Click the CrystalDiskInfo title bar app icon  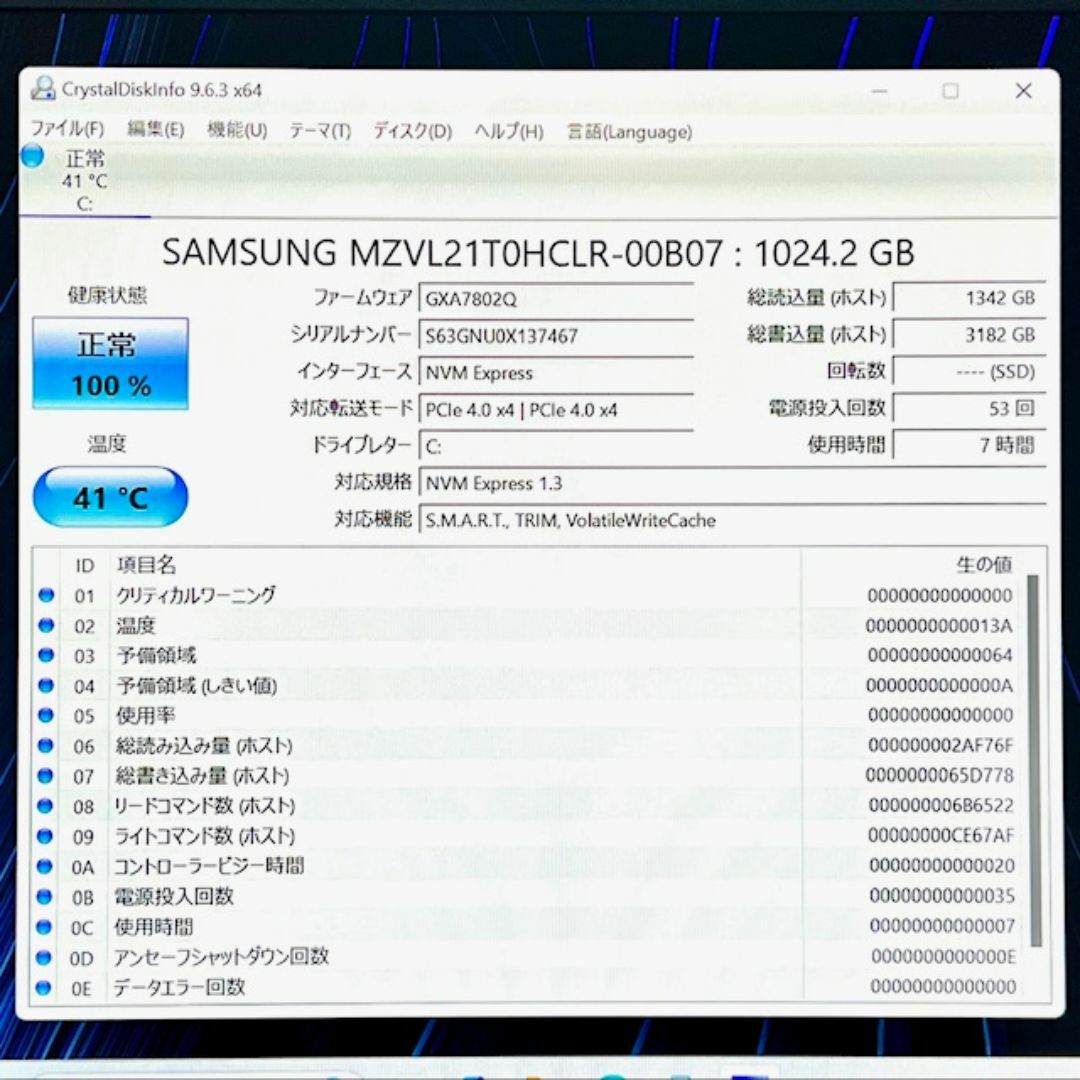pos(43,89)
